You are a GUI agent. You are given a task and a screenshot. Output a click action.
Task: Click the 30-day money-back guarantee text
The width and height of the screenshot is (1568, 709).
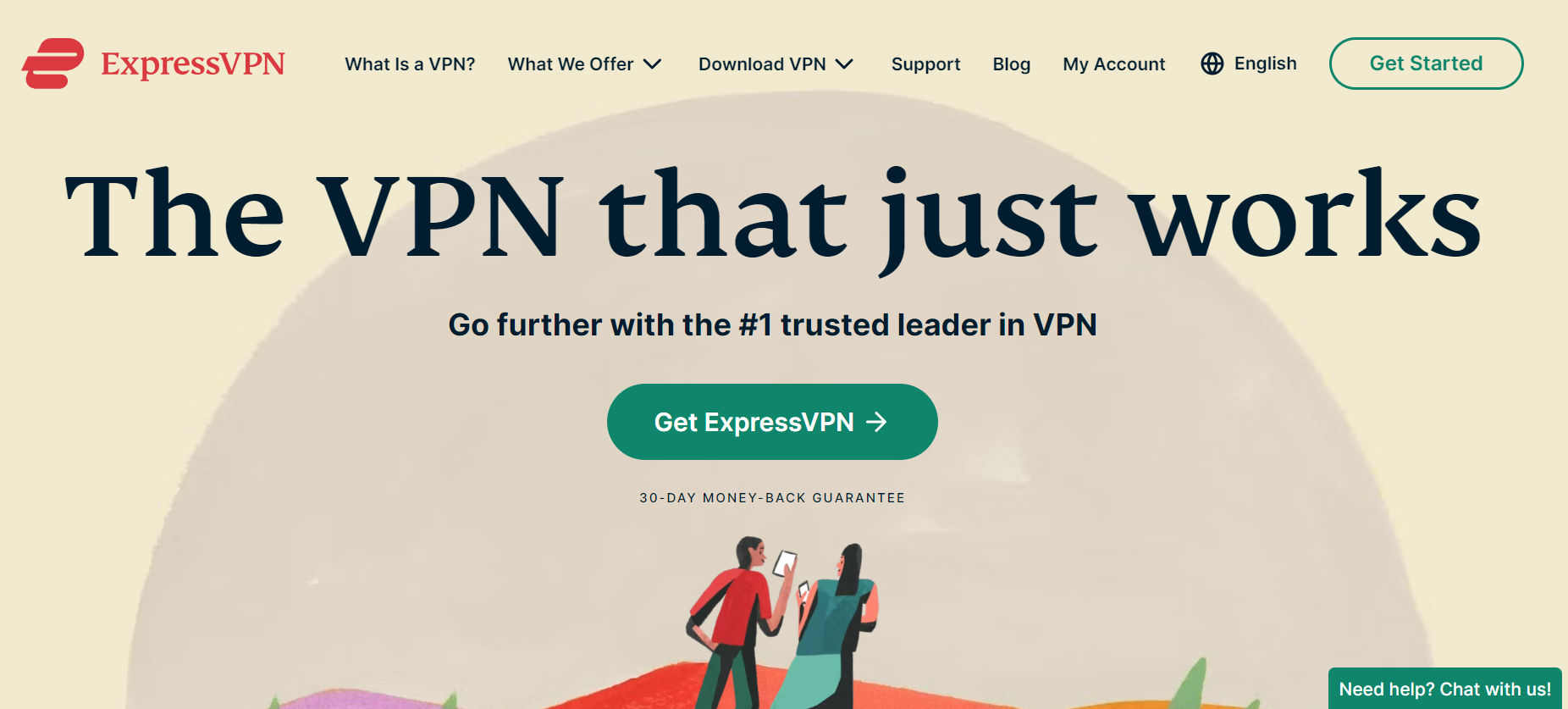click(x=772, y=498)
